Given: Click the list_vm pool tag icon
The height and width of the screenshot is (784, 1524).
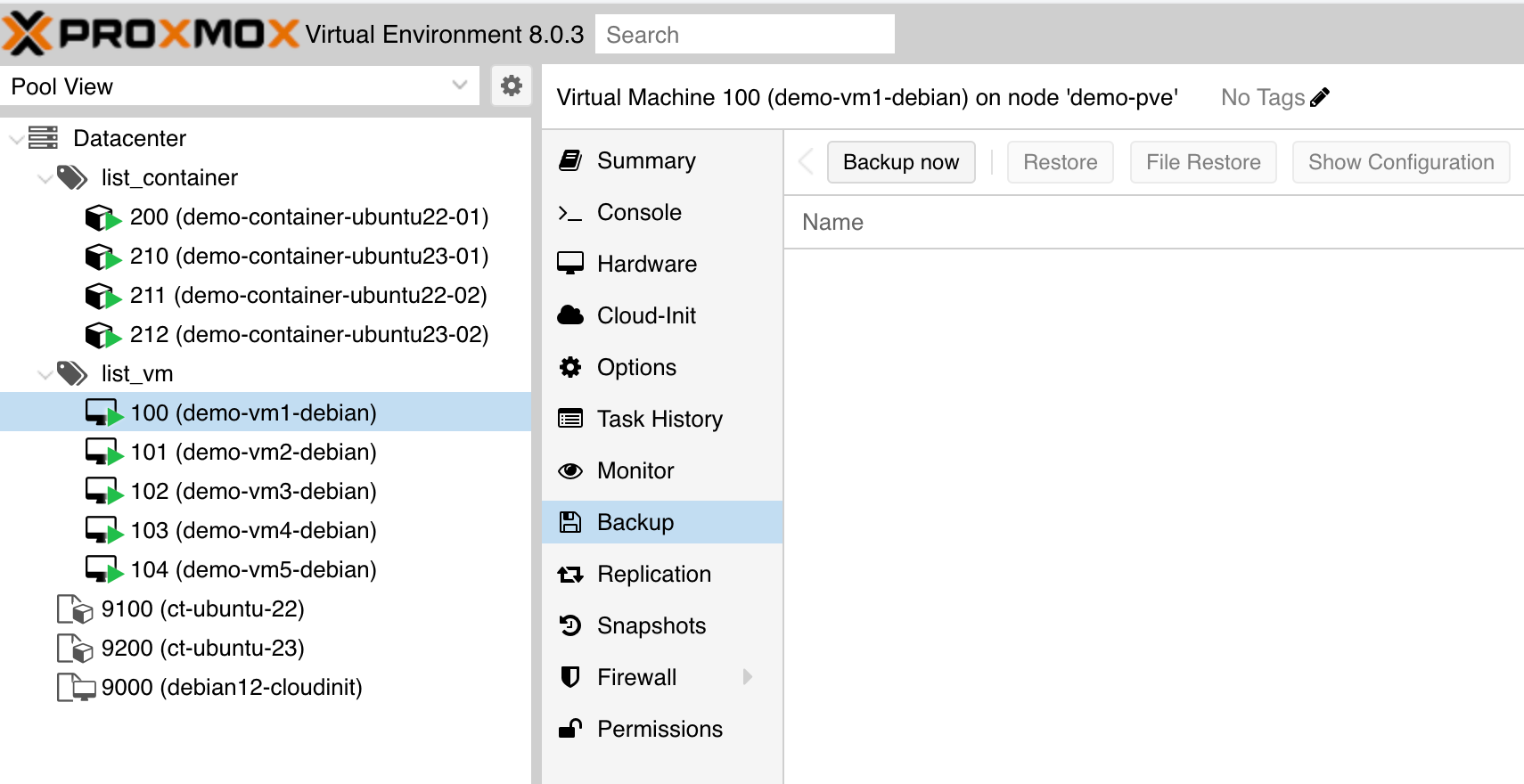Looking at the screenshot, I should tap(72, 373).
